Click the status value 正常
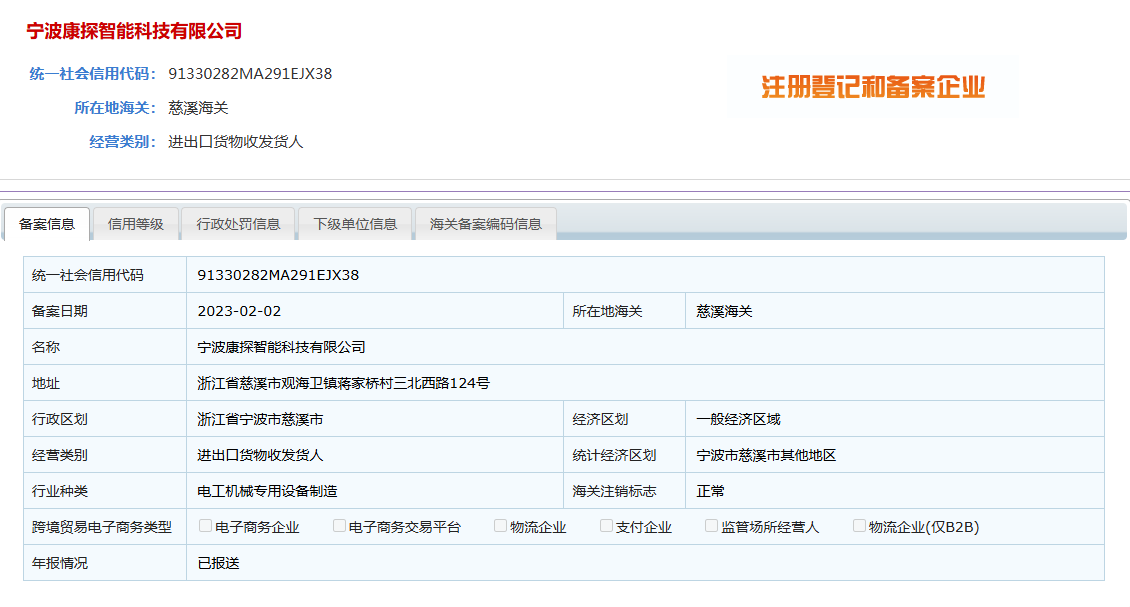This screenshot has width=1130, height=607. pyautogui.click(x=711, y=492)
